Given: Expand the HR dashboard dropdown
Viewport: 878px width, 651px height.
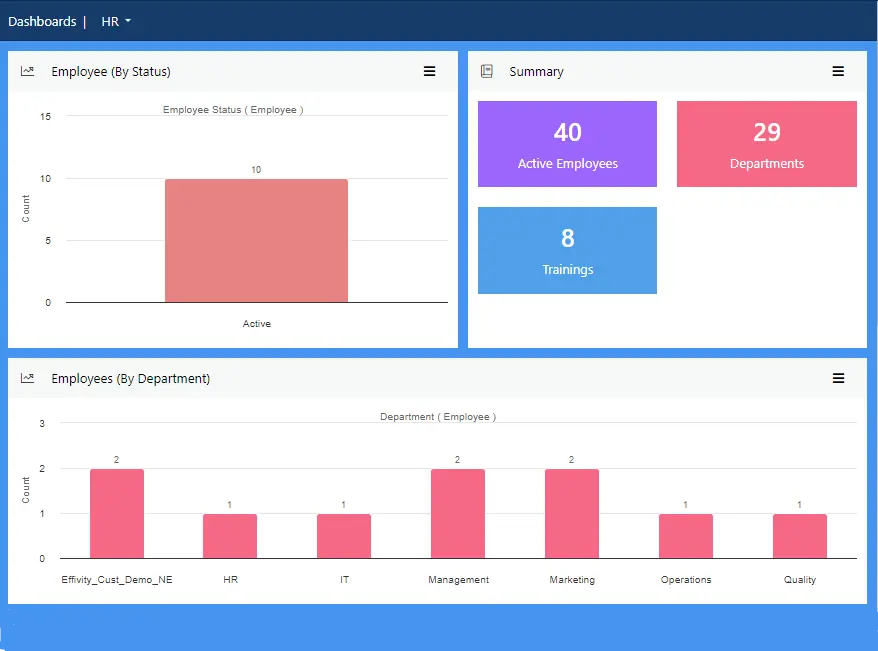Looking at the screenshot, I should tap(115, 21).
